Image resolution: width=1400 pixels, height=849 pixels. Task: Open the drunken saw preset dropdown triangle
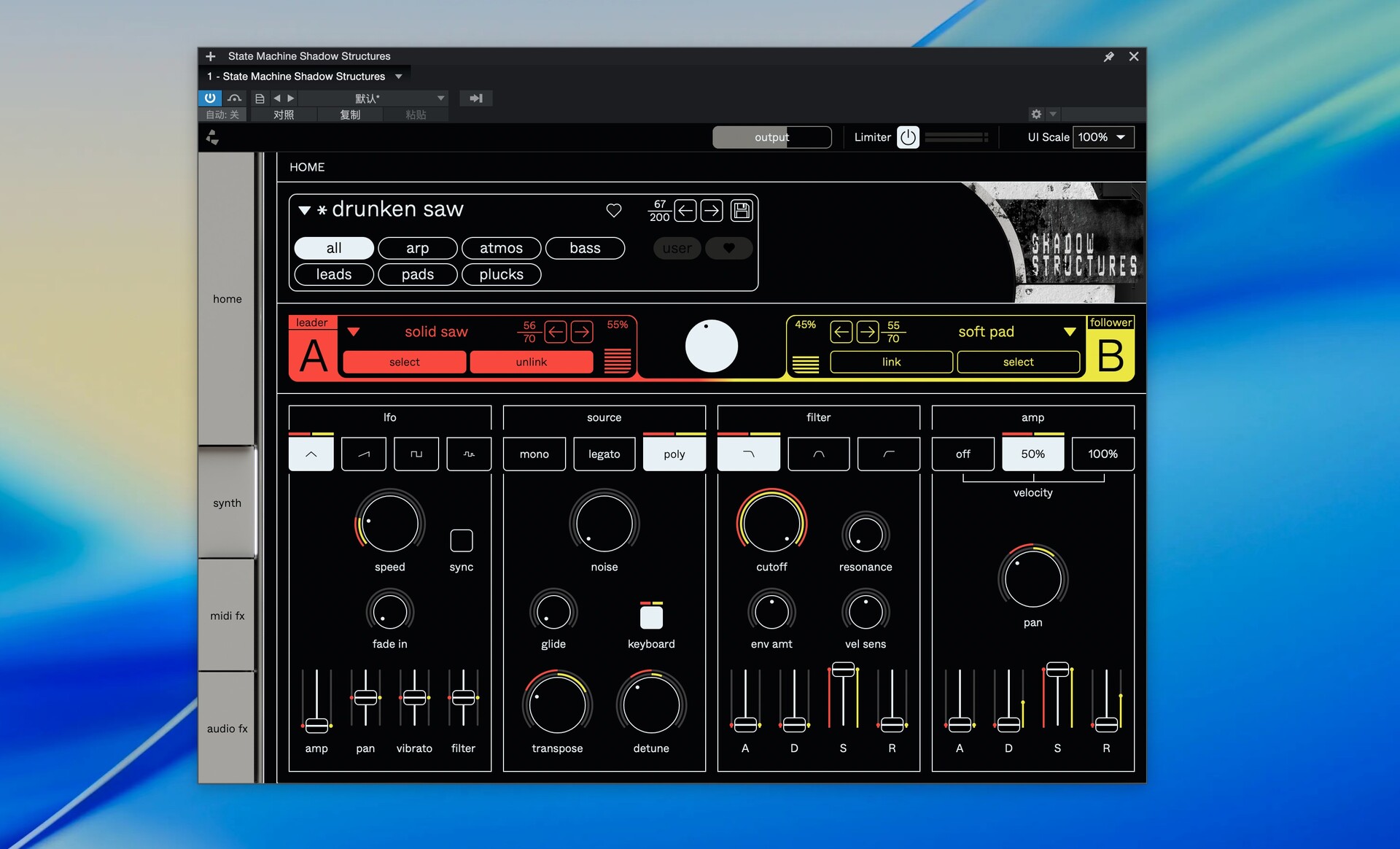[x=305, y=211]
